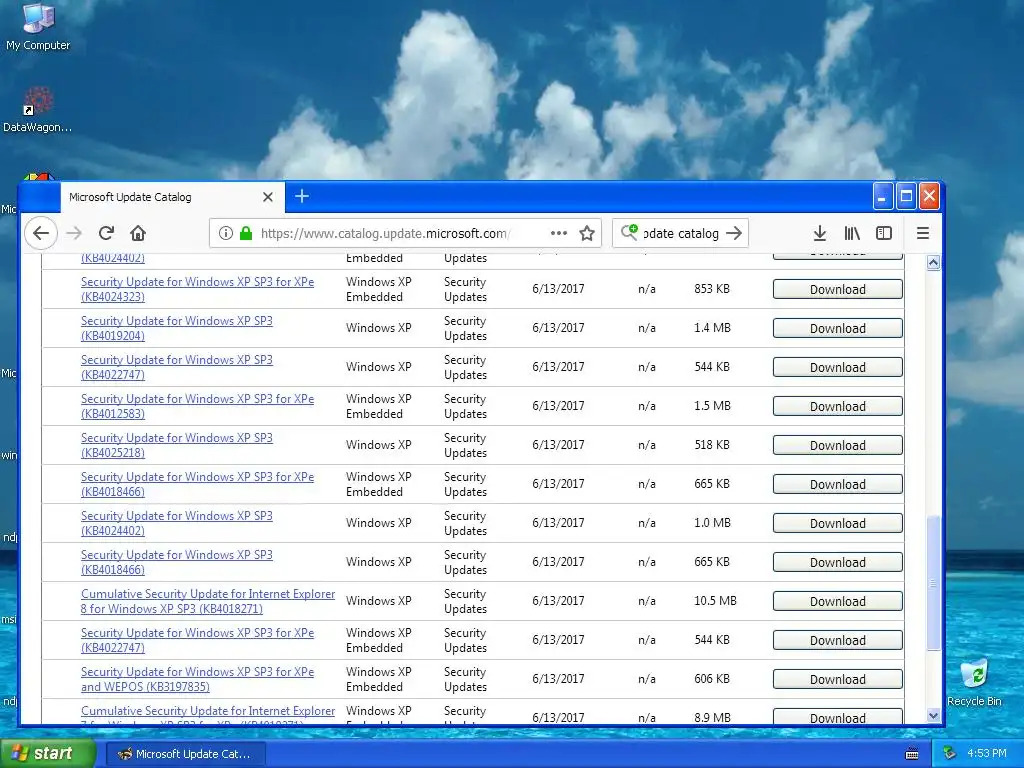
Task: Switch to Microsoft Update Catalog taskbar button
Action: coord(185,754)
